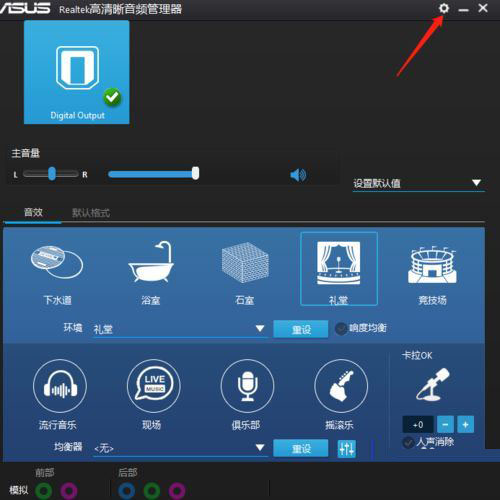The image size is (500, 500).
Task: Choose the 竞技场 arena effect
Action: click(432, 274)
